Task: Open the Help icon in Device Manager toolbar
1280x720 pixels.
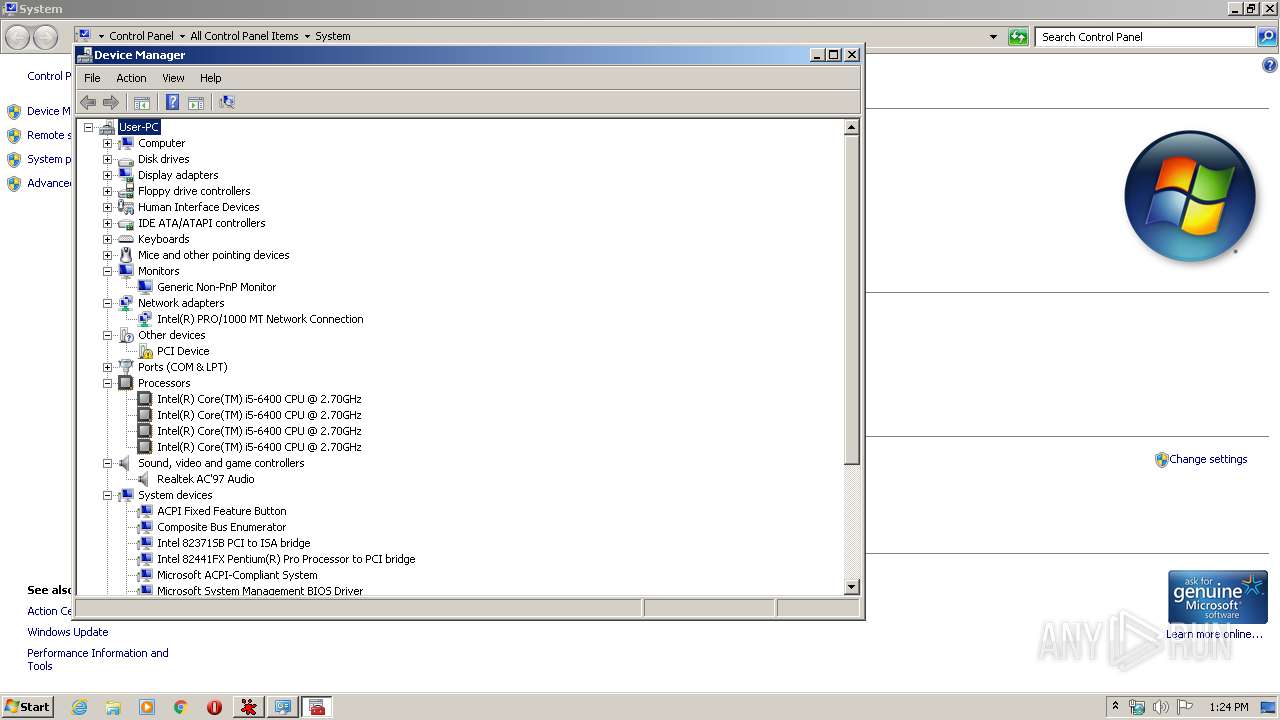Action: (172, 102)
